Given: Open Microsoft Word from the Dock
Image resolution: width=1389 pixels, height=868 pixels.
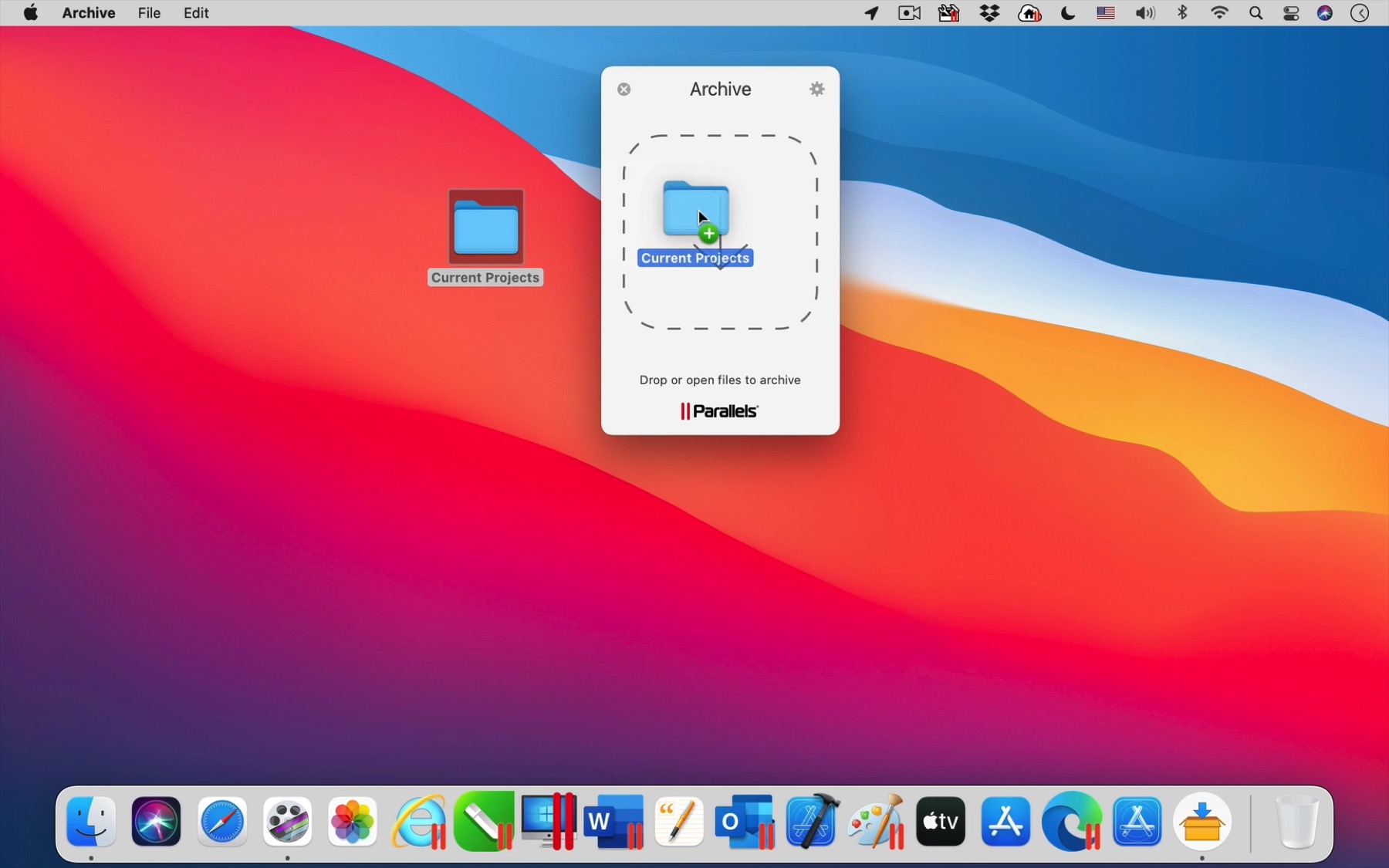Looking at the screenshot, I should point(613,822).
